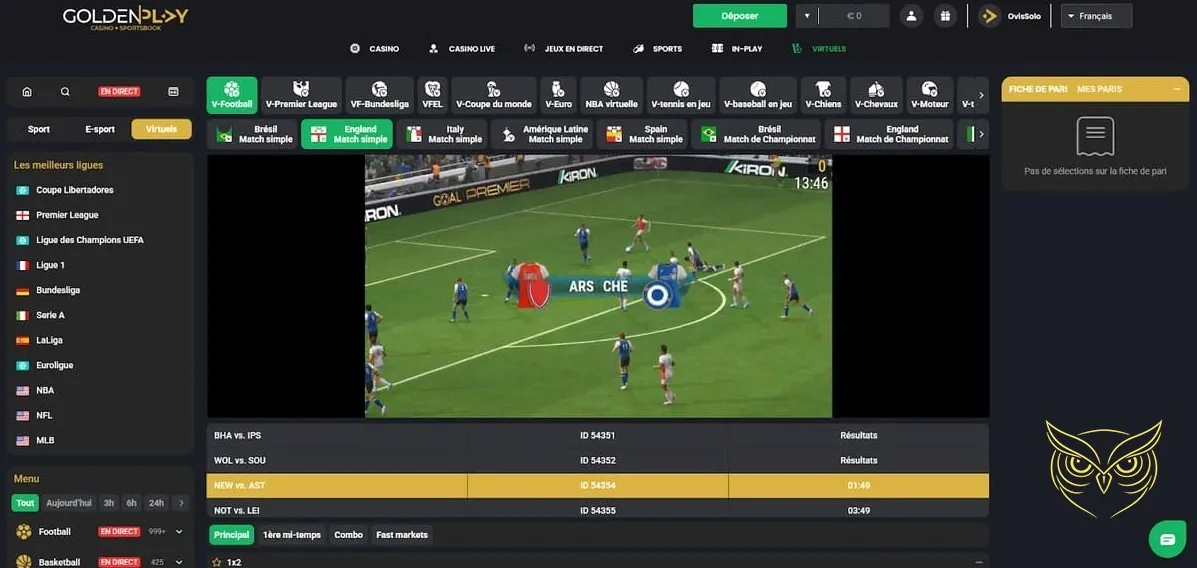Select the V-Chevaux horse racing icon
Viewport: 1197px width, 568px height.
[x=876, y=94]
